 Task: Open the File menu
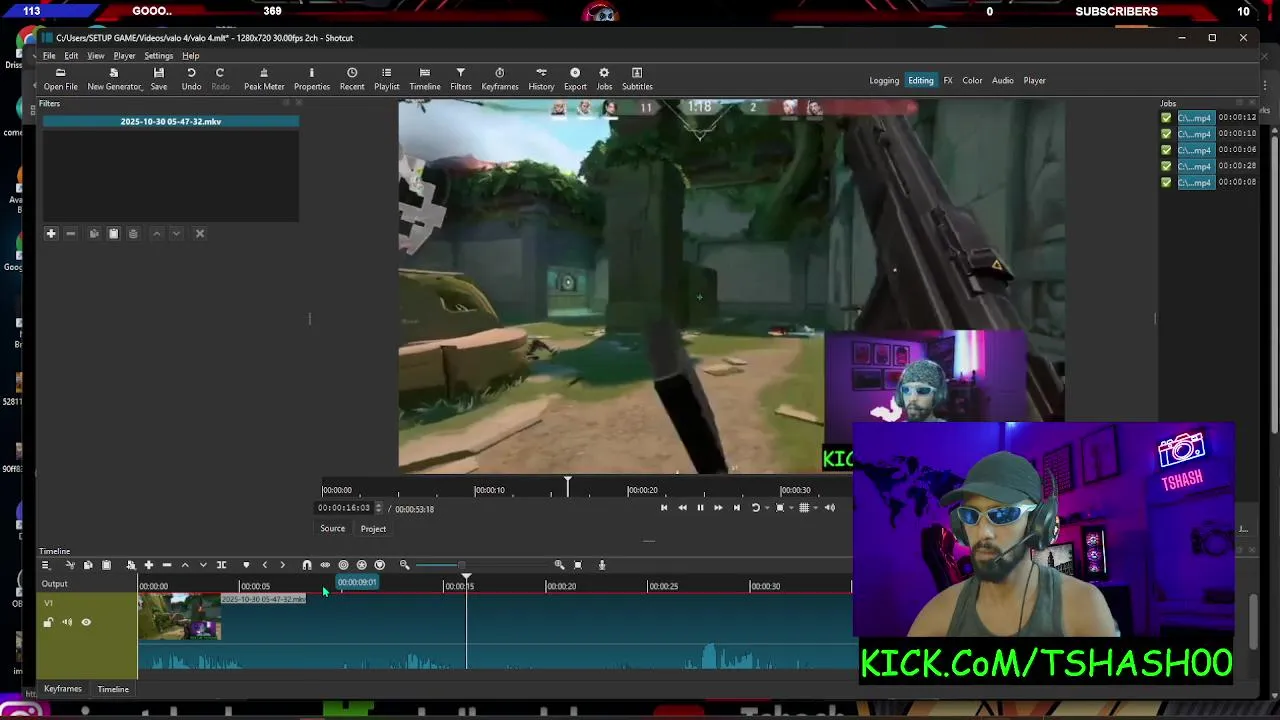tap(49, 56)
